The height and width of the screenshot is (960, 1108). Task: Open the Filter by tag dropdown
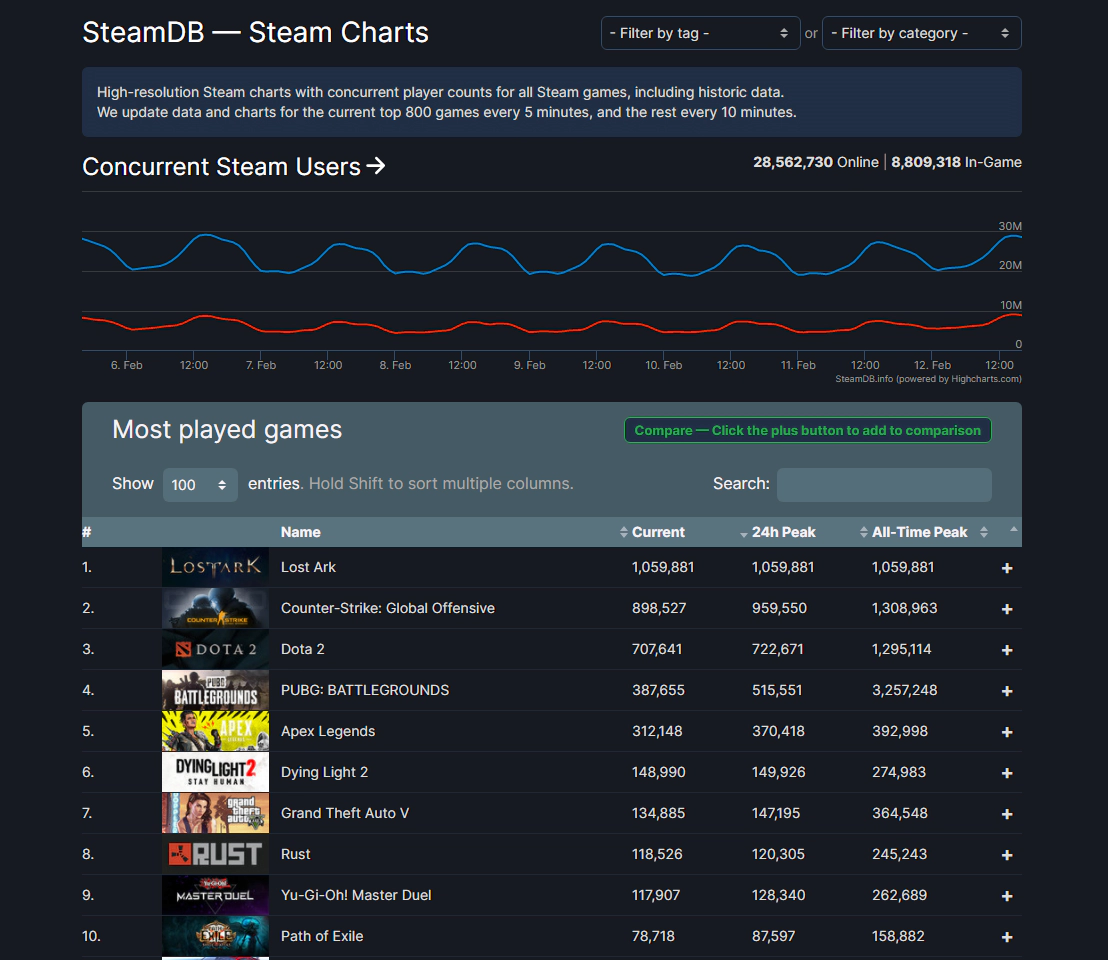(x=700, y=33)
